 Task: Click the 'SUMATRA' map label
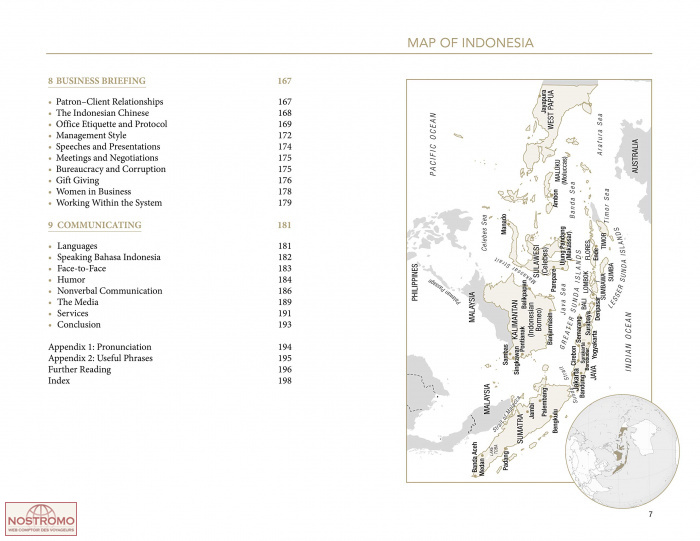click(520, 429)
